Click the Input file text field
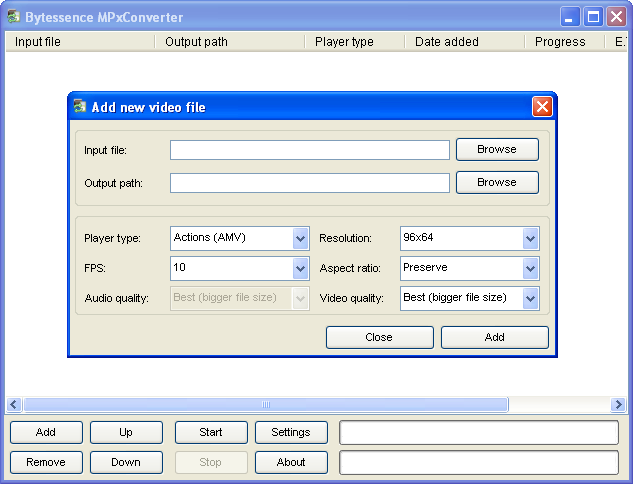The image size is (633, 484). coord(310,150)
